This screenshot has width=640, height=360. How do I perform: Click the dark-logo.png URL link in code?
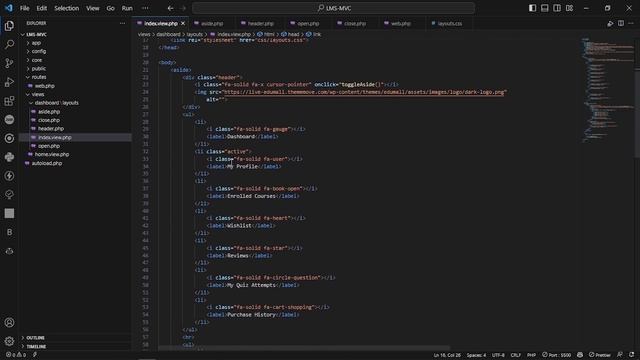point(364,92)
